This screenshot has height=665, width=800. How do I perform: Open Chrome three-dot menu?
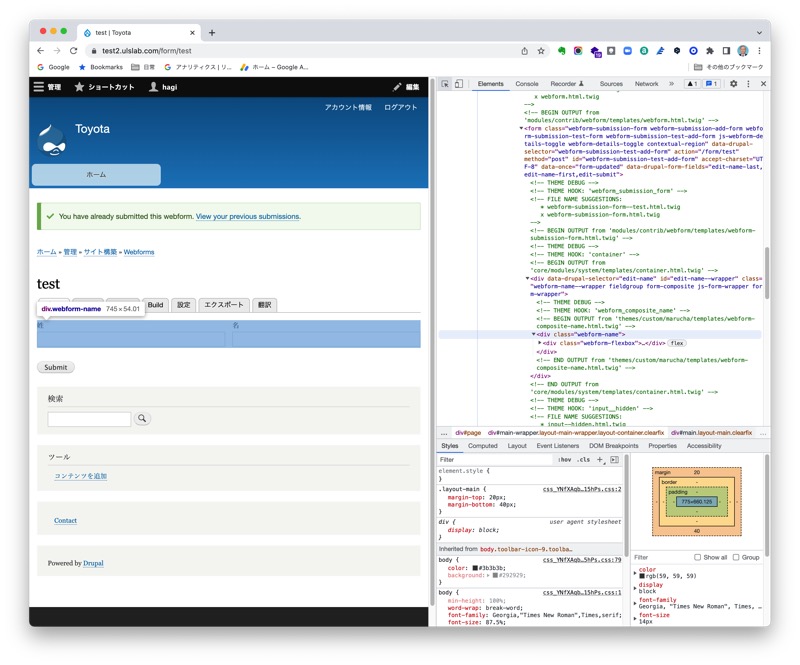759,51
